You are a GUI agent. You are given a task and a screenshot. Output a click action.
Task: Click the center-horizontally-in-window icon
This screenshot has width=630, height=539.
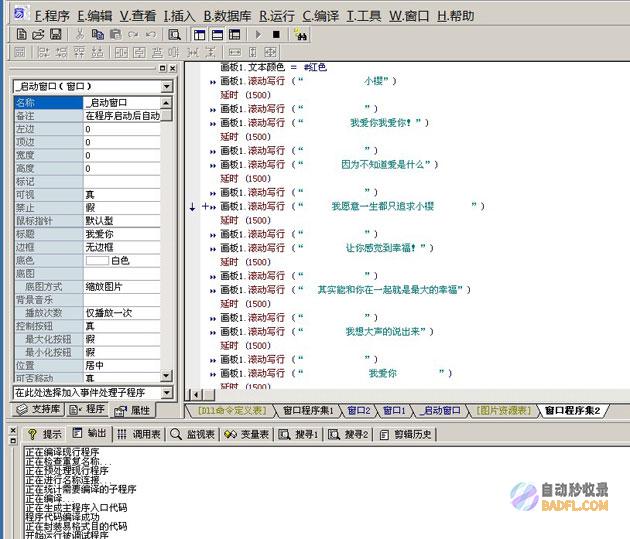pos(121,52)
